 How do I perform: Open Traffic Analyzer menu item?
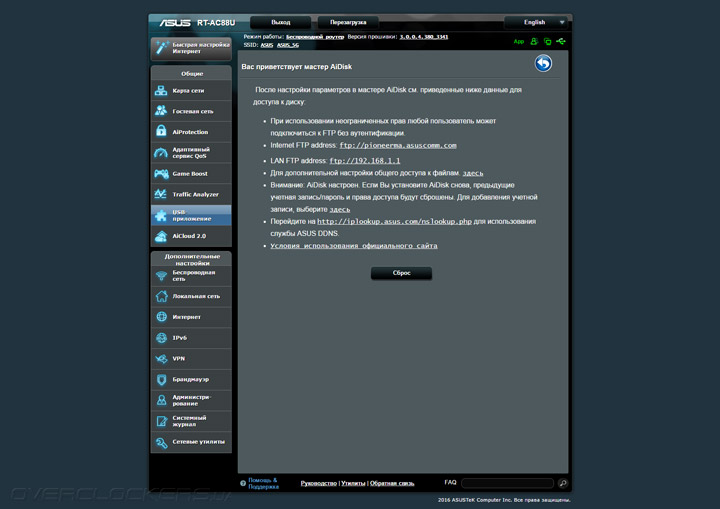tap(191, 194)
